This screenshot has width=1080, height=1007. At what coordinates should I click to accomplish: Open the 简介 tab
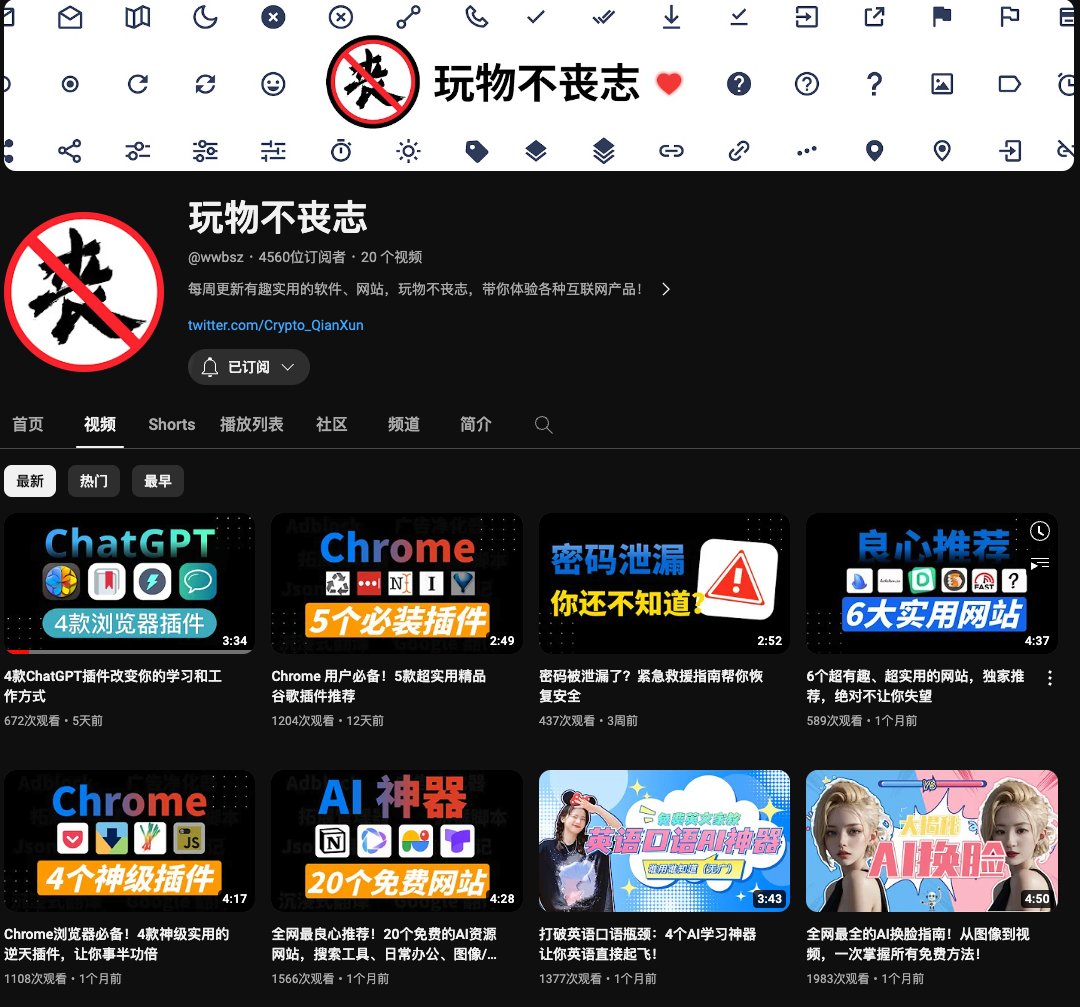[475, 424]
